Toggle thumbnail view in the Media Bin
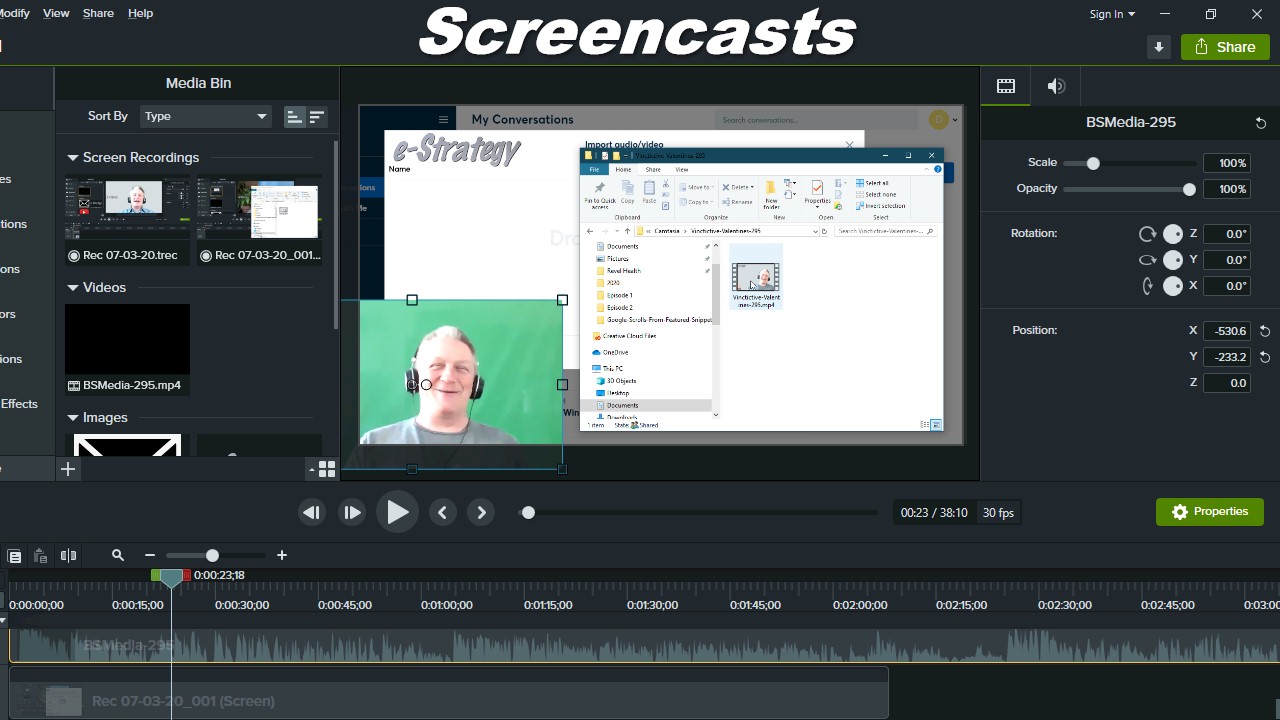Screen dimensions: 1280x720 pos(293,116)
